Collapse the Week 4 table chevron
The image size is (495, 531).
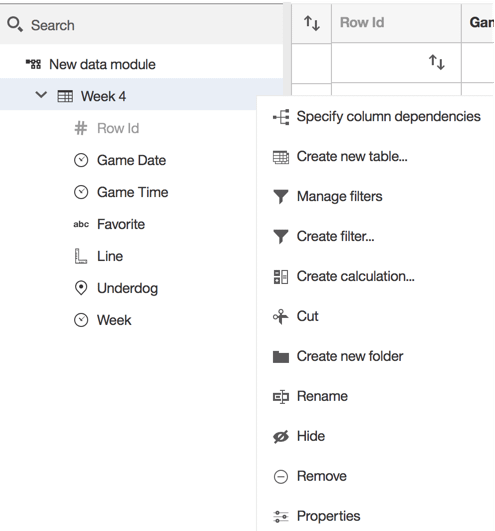41,95
